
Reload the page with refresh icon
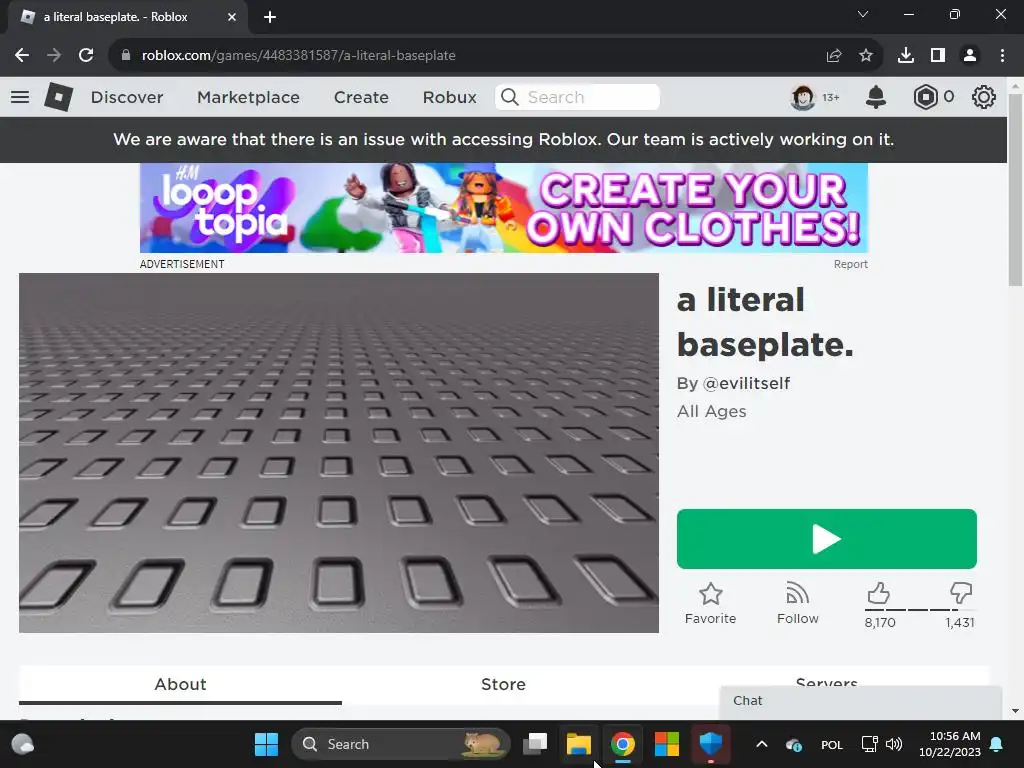tap(86, 56)
